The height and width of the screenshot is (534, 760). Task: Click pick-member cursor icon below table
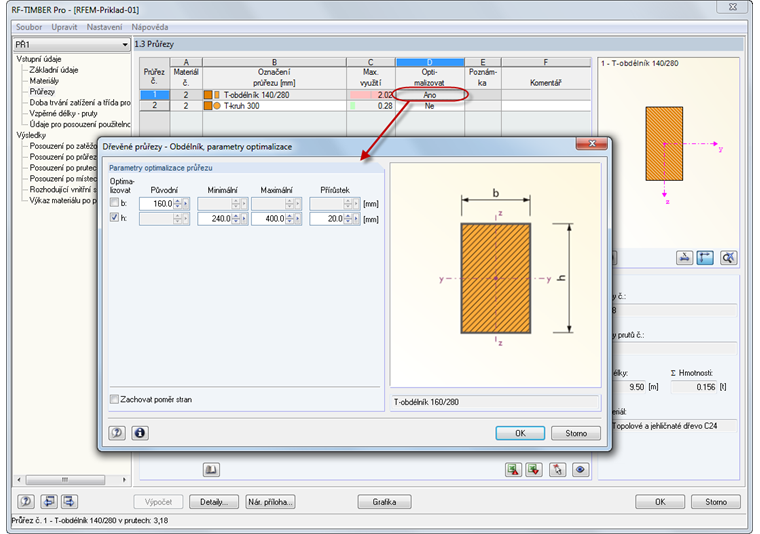click(x=558, y=470)
